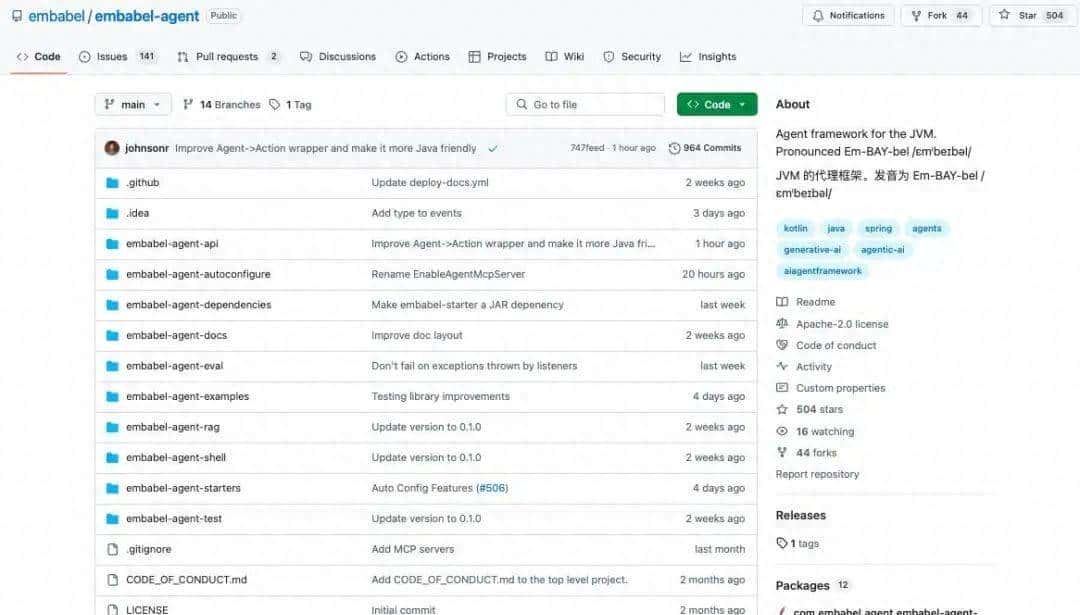Click the green commit status checkmark

click(492, 148)
